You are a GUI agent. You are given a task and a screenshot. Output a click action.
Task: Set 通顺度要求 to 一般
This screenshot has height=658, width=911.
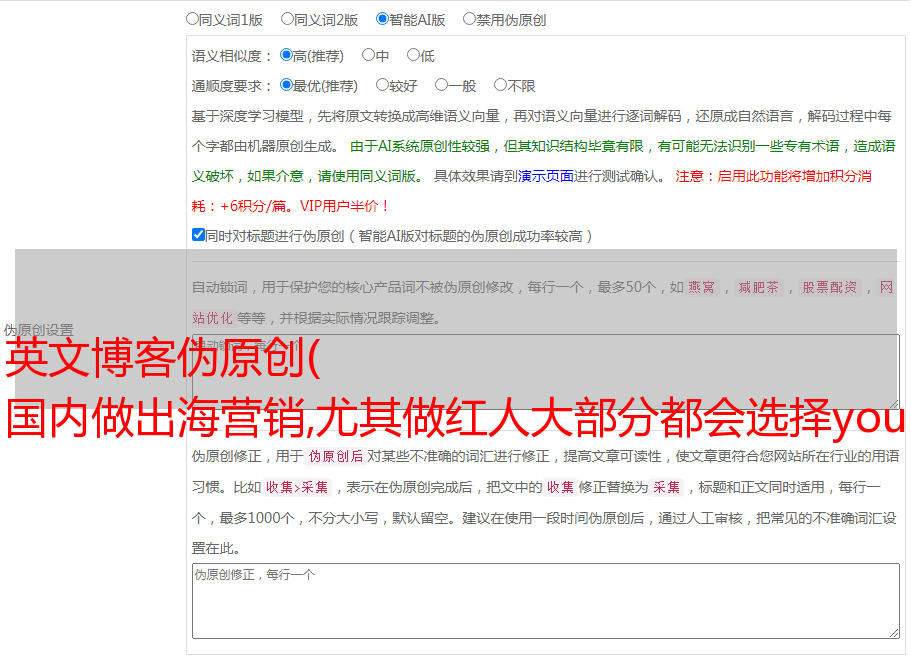441,85
